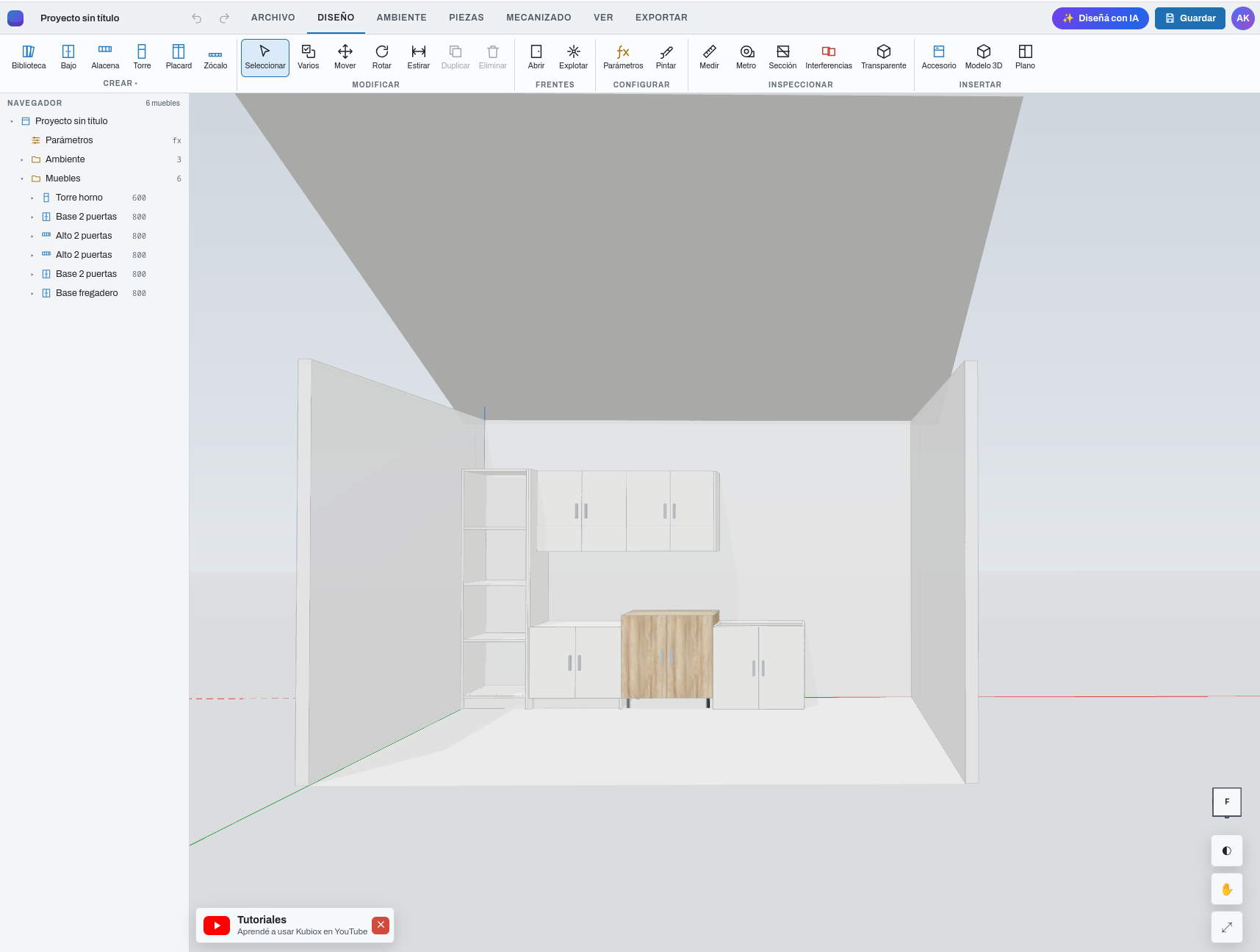Activate the Metro tape tool
This screenshot has height=952, width=1260.
[x=746, y=57]
